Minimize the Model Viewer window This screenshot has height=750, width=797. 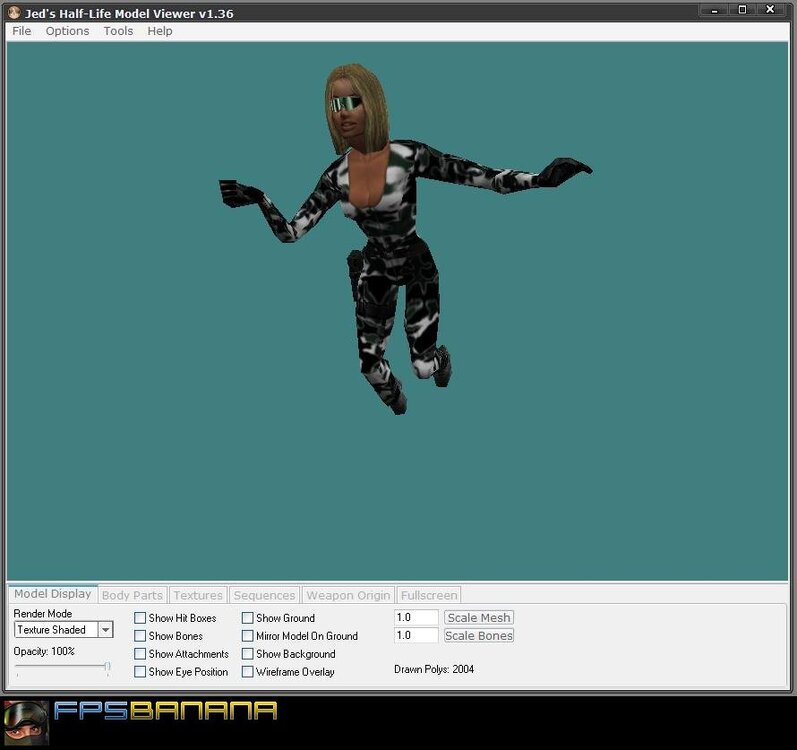tap(715, 10)
